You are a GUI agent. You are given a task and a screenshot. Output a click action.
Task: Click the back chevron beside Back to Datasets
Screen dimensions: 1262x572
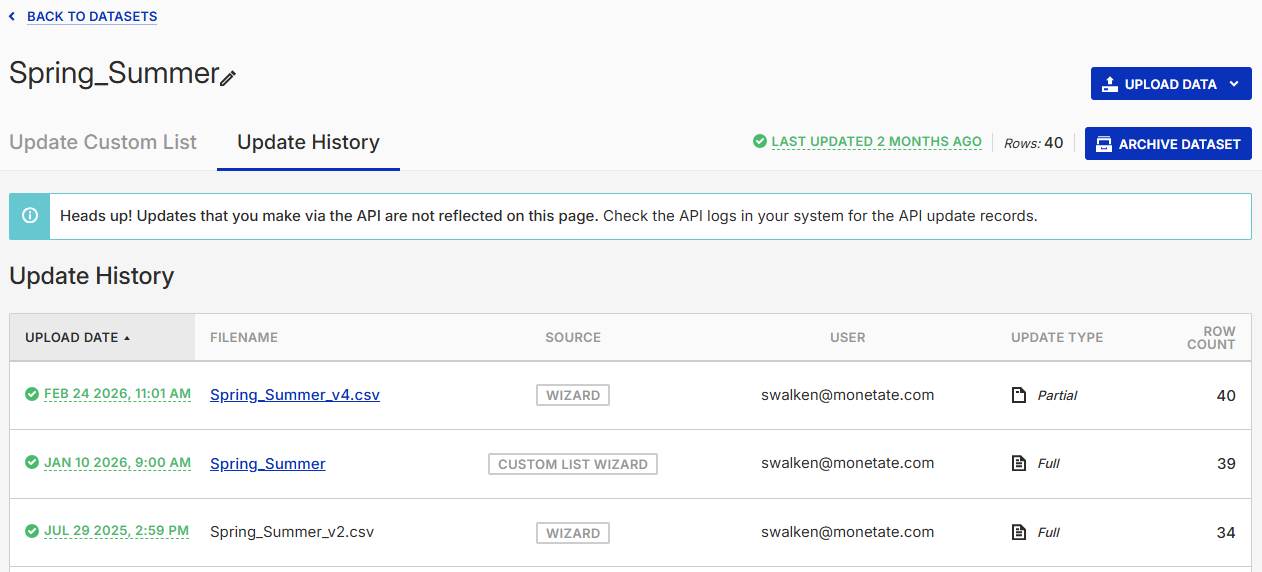click(12, 17)
